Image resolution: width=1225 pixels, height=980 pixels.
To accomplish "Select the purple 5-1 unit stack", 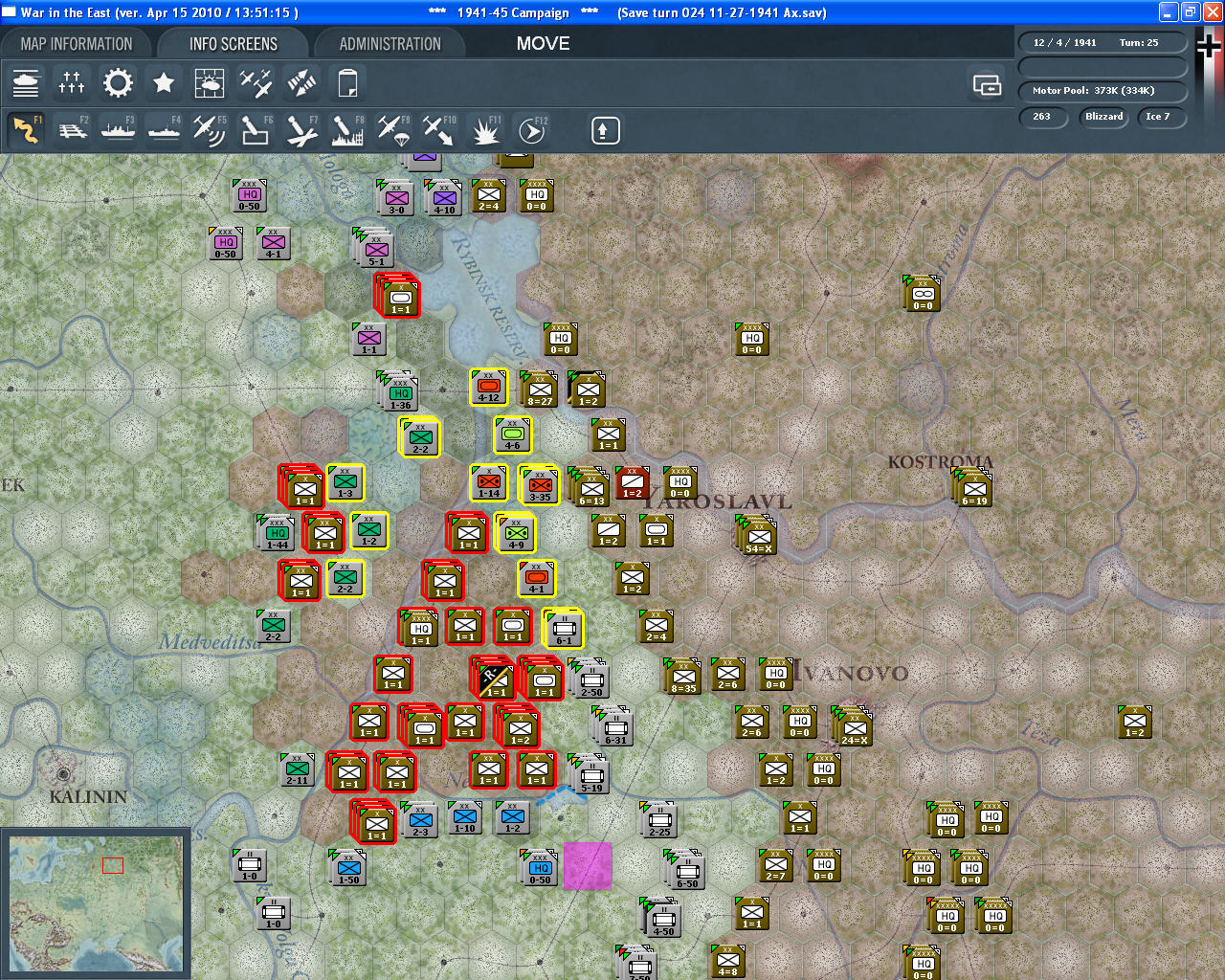I will pyautogui.click(x=374, y=248).
